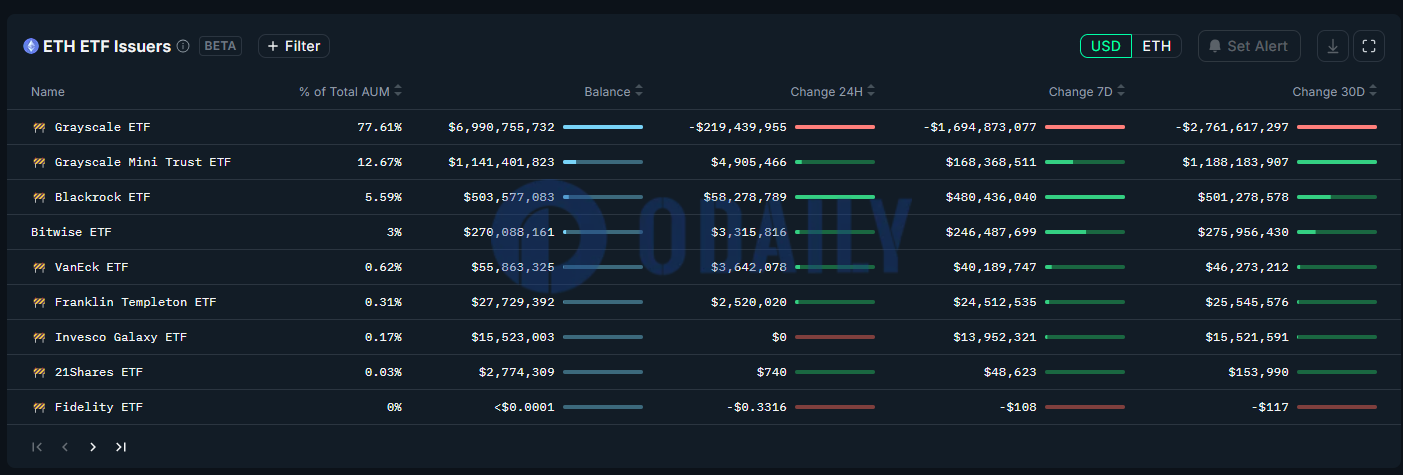Switch the currency toggle to USD
The height and width of the screenshot is (475, 1403).
pos(1106,46)
